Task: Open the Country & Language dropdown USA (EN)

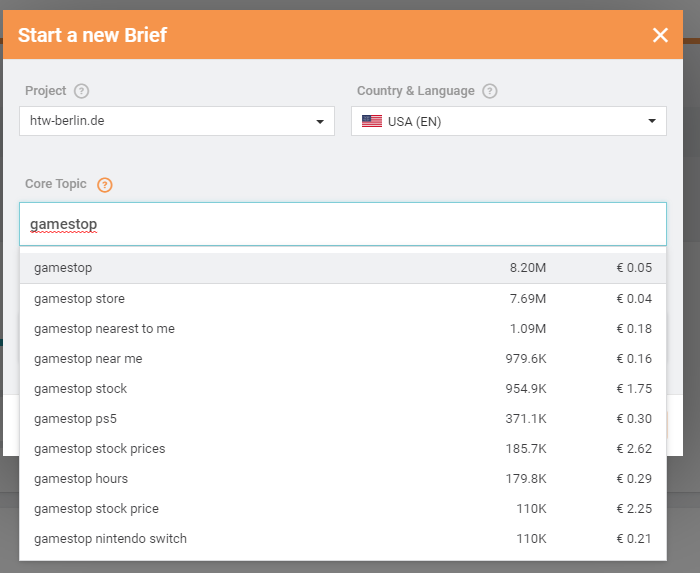Action: [509, 121]
